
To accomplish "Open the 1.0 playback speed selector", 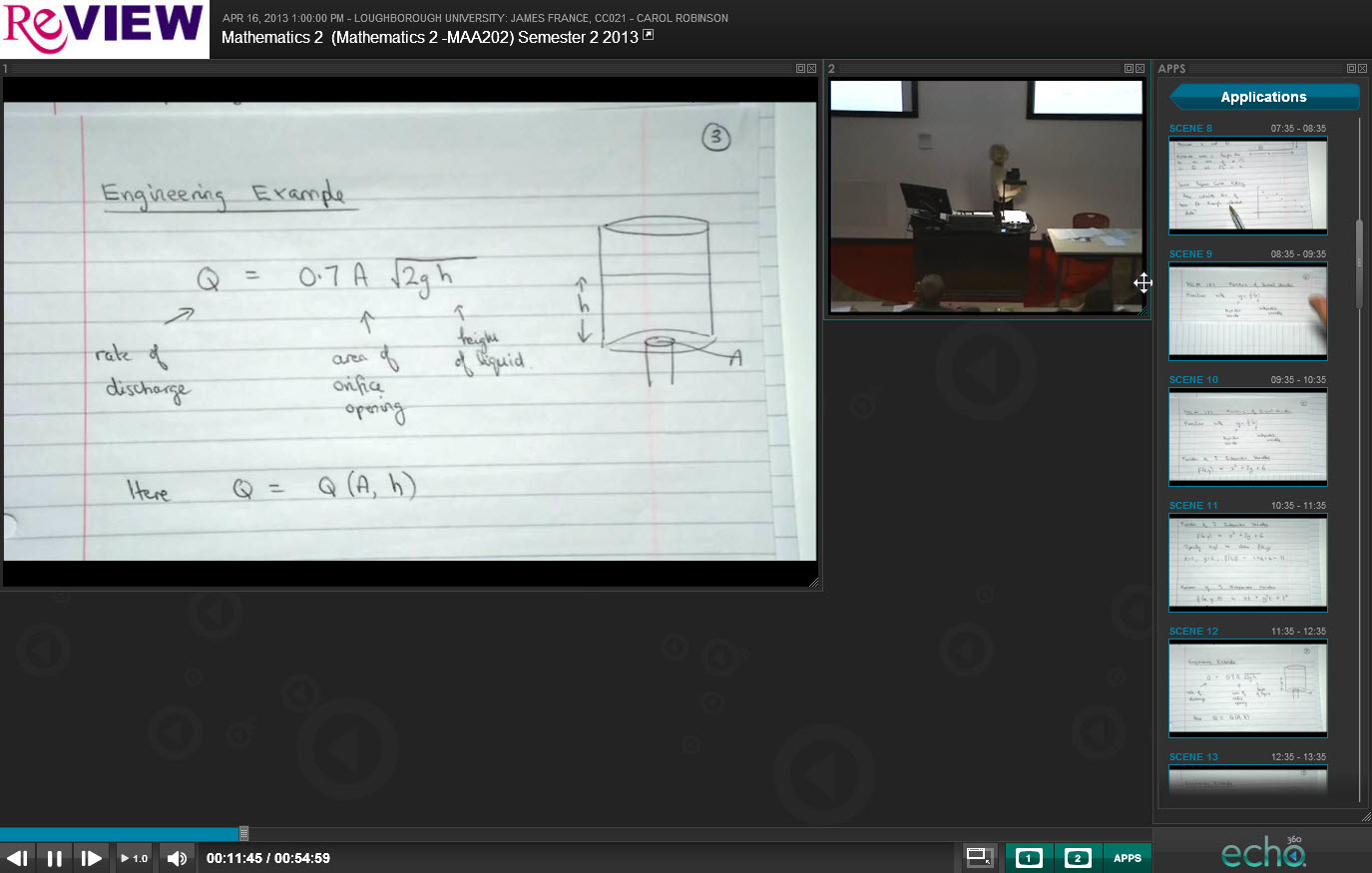I will 134,858.
